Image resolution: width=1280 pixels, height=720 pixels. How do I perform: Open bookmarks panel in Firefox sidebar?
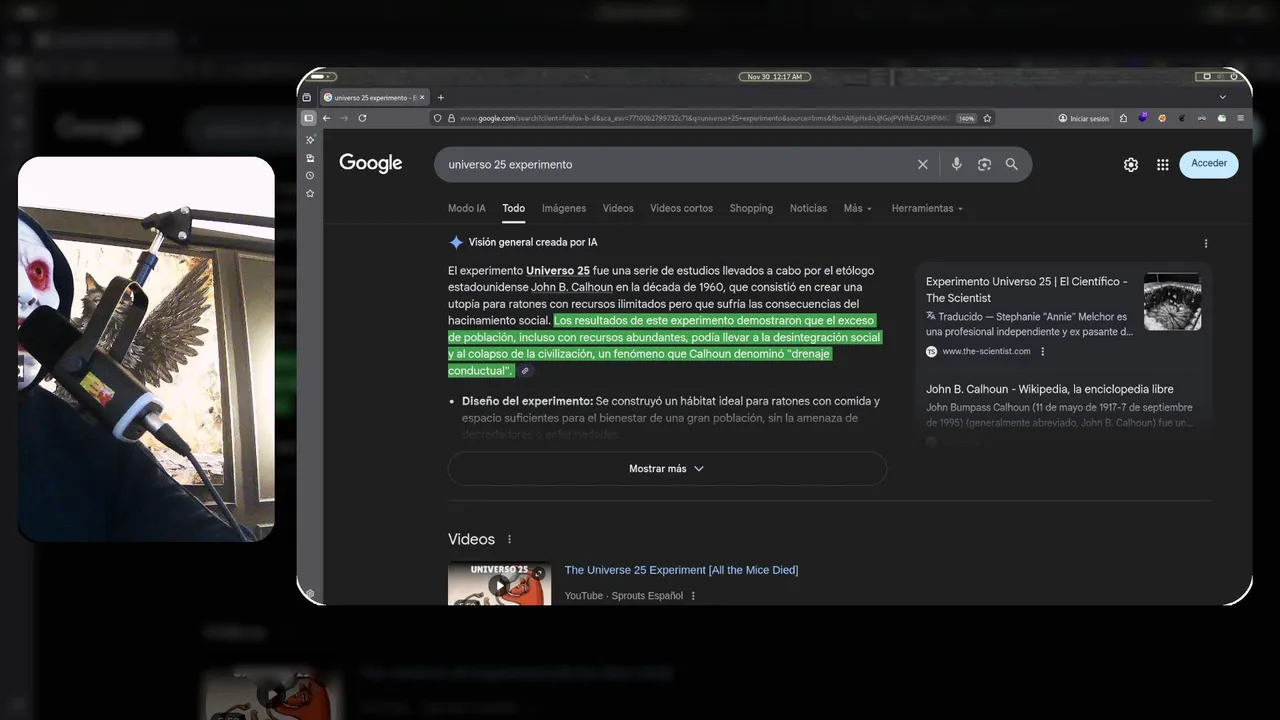(310, 193)
